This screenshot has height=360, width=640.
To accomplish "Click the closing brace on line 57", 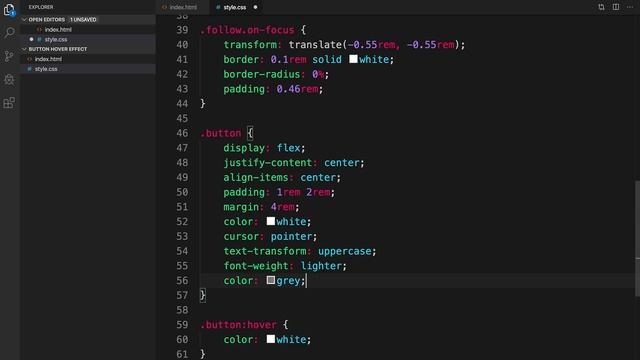I will click(202, 295).
